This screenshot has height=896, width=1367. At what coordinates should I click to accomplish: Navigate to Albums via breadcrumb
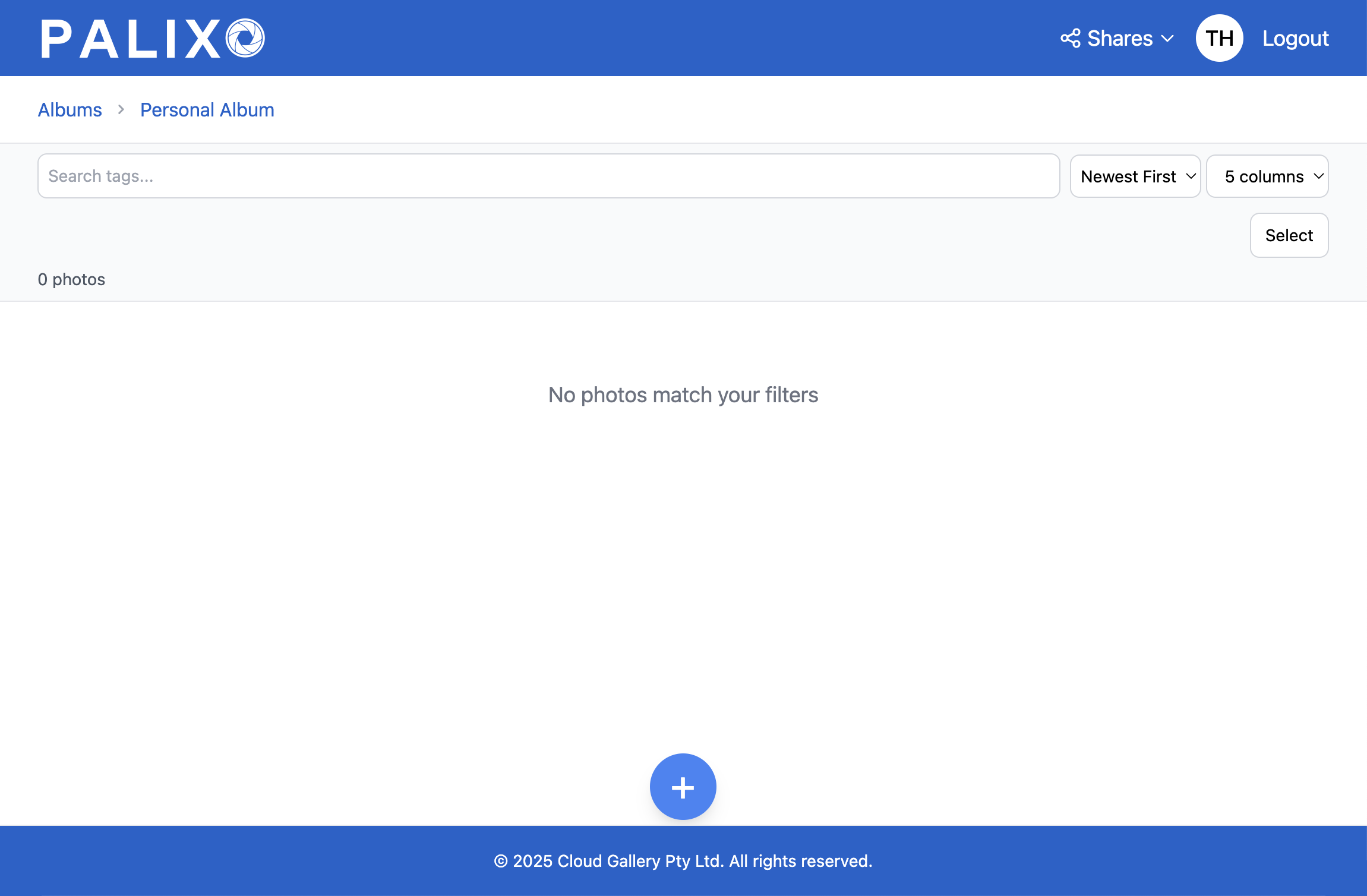pos(70,110)
